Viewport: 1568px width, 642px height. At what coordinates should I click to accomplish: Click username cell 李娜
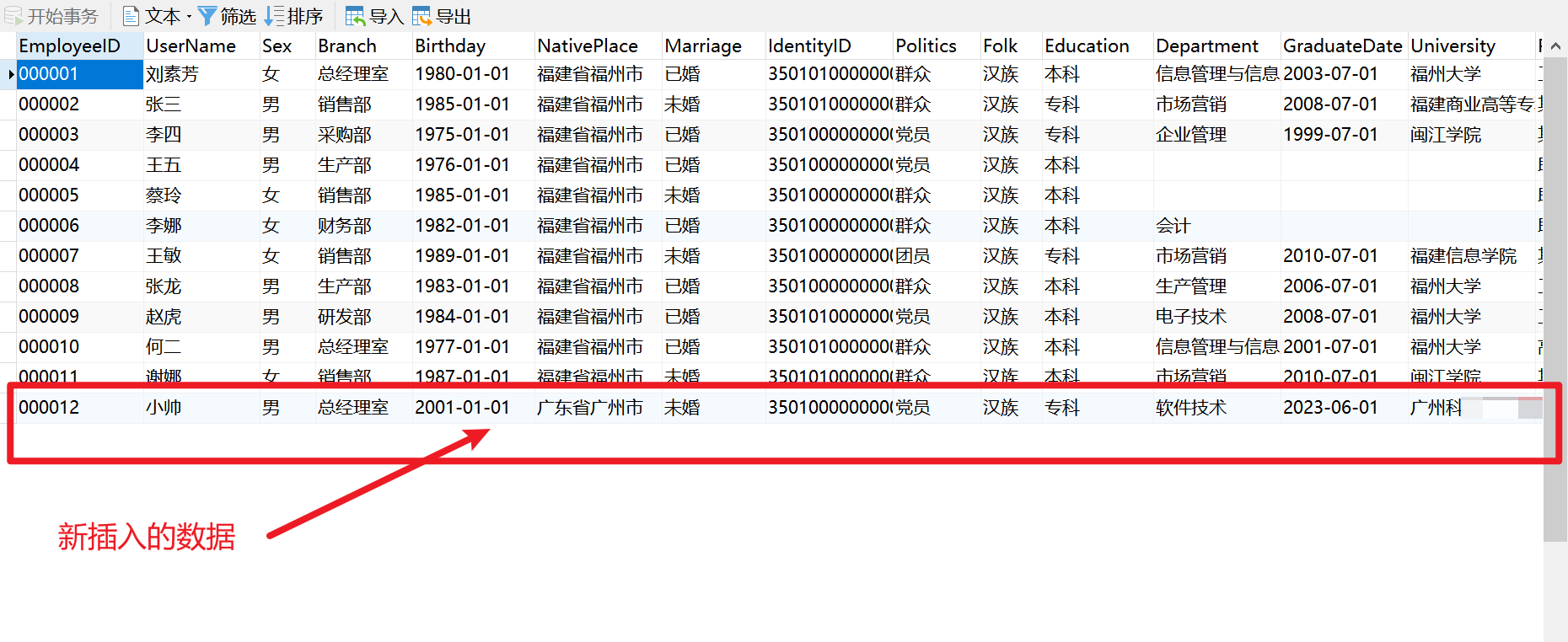201,226
